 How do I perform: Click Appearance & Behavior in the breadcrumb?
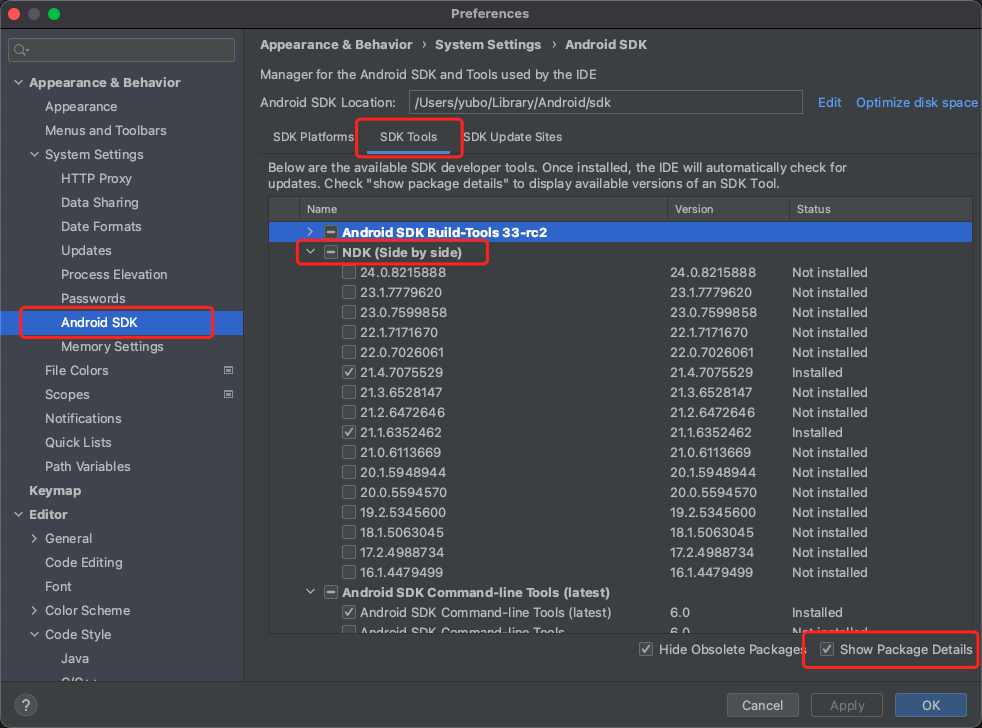(336, 44)
